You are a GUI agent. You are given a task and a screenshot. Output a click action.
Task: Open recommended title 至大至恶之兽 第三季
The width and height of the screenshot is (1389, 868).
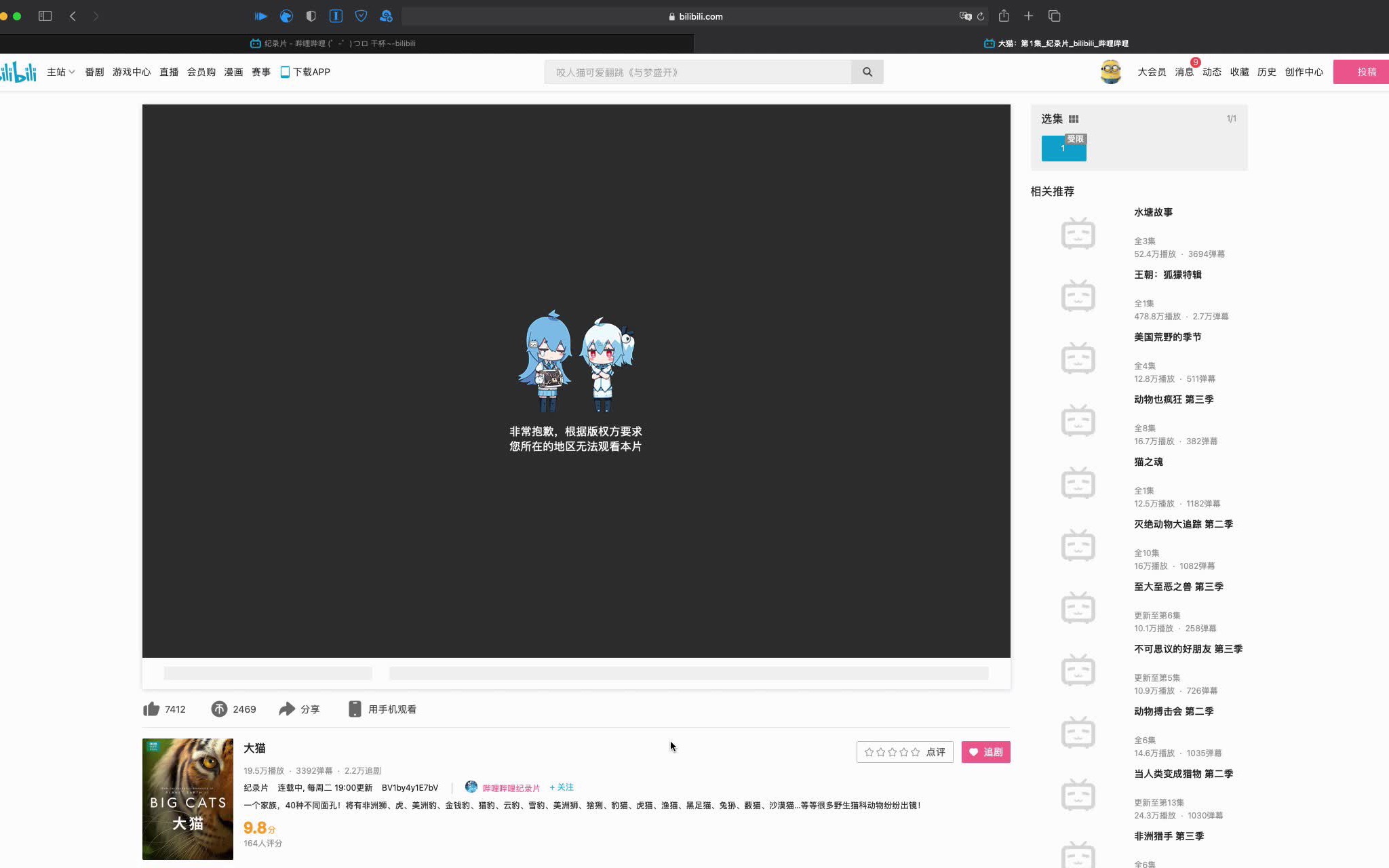[1179, 587]
